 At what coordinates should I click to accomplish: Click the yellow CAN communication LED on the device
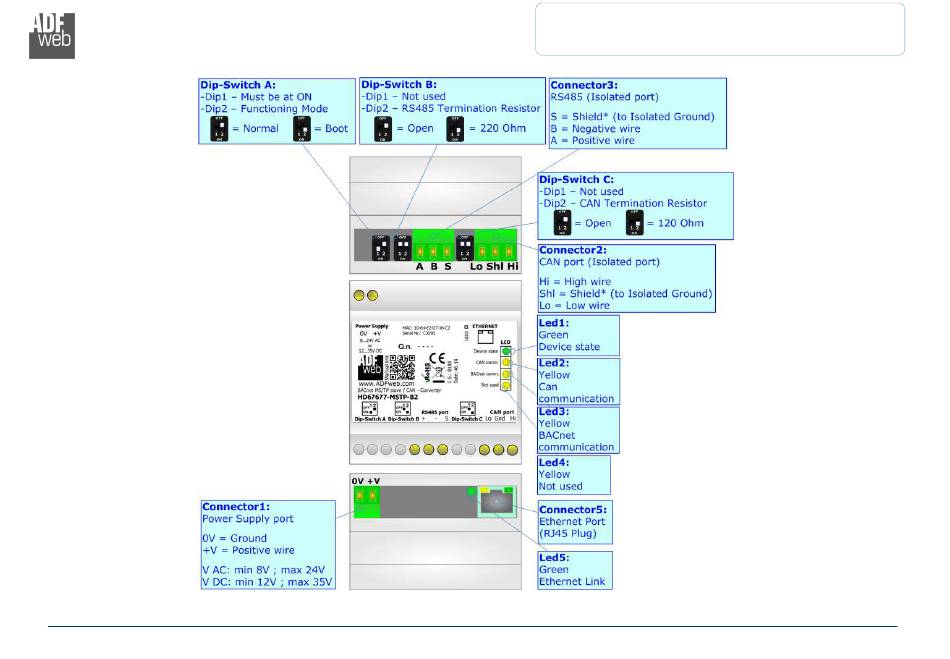pos(507,362)
